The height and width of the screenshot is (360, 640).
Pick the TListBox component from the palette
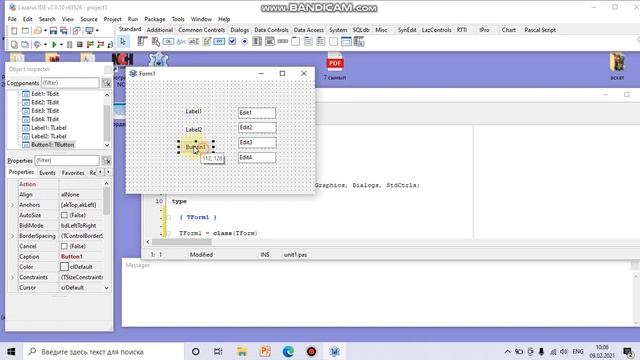tap(257, 41)
